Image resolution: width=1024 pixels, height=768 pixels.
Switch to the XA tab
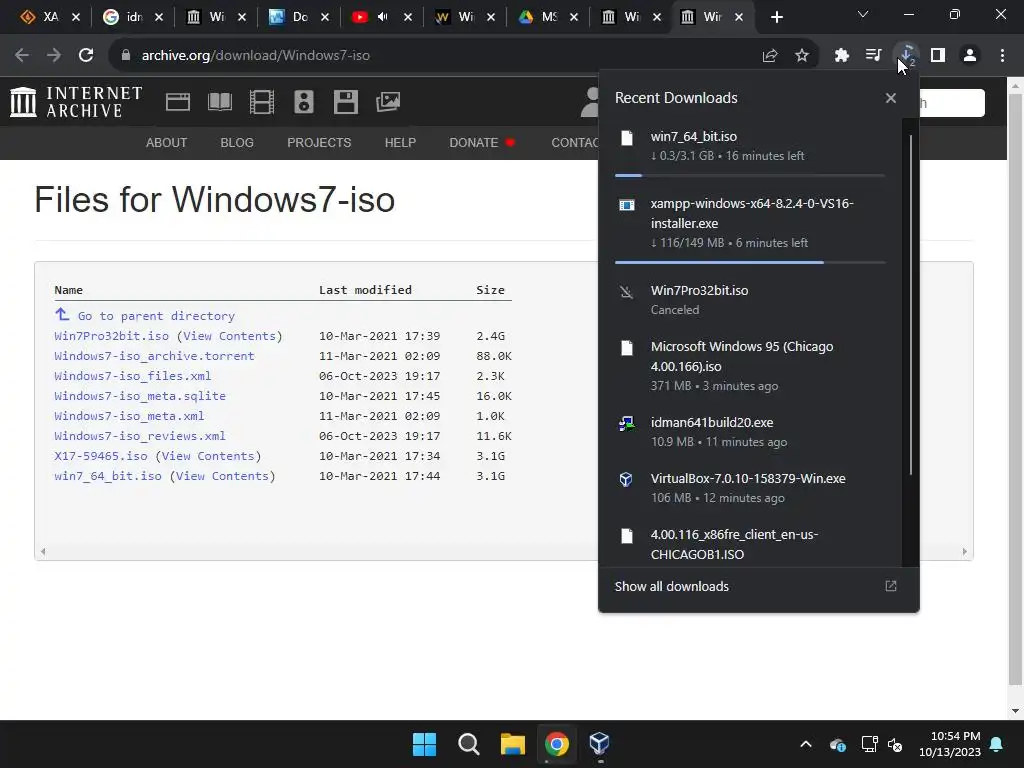(x=51, y=17)
